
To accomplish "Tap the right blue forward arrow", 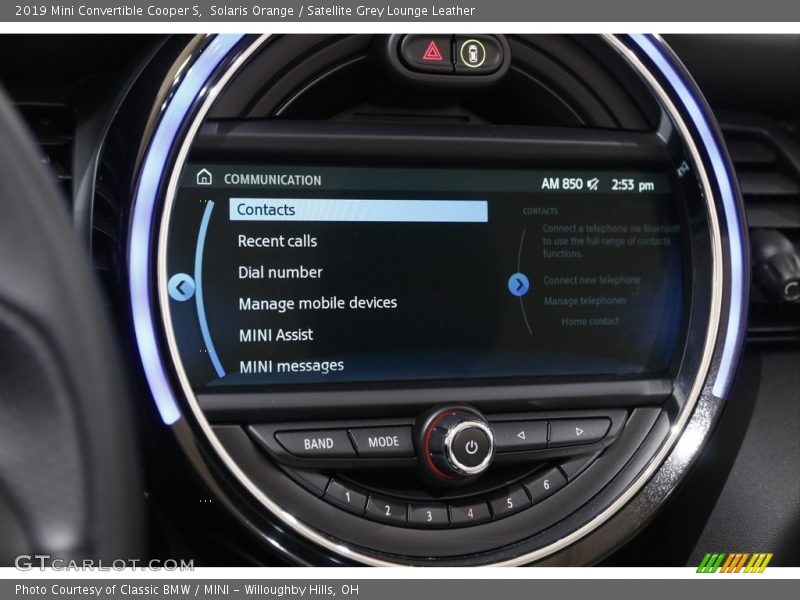I will 518,284.
